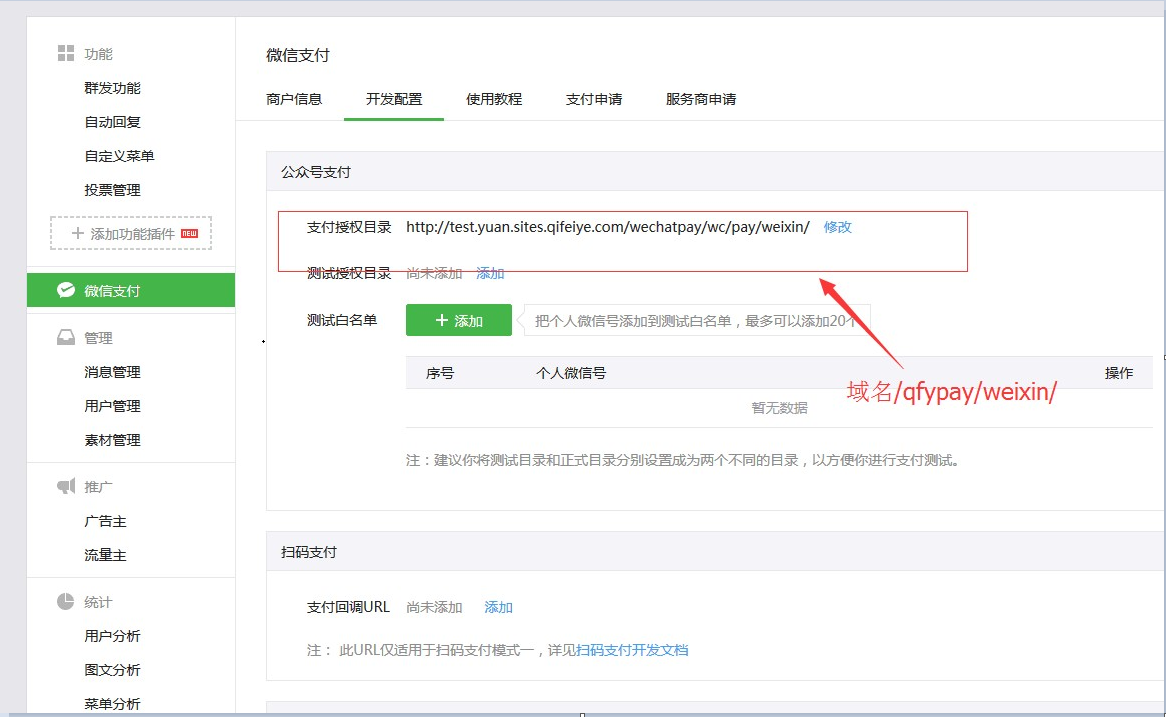Click the 序号 column header
This screenshot has height=717, width=1166.
point(440,373)
